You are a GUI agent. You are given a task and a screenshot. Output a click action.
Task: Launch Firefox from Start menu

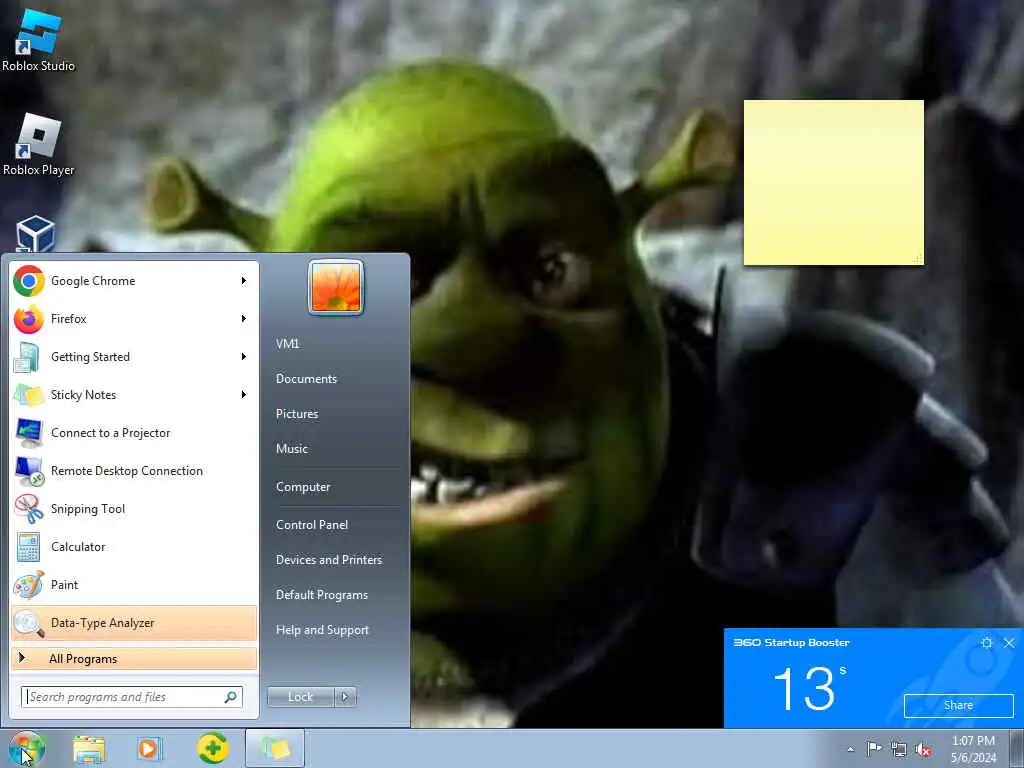(x=135, y=319)
